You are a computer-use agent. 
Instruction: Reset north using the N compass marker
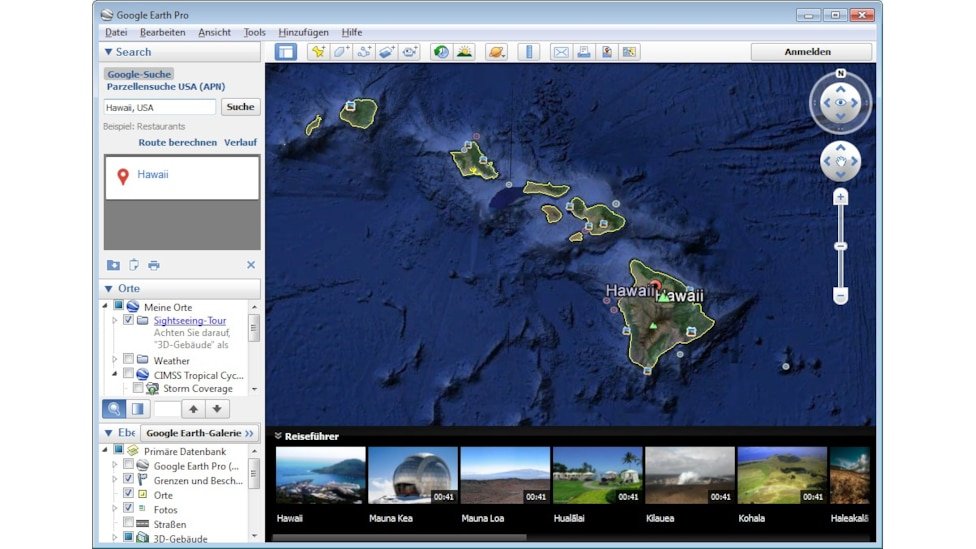pyautogui.click(x=840, y=73)
